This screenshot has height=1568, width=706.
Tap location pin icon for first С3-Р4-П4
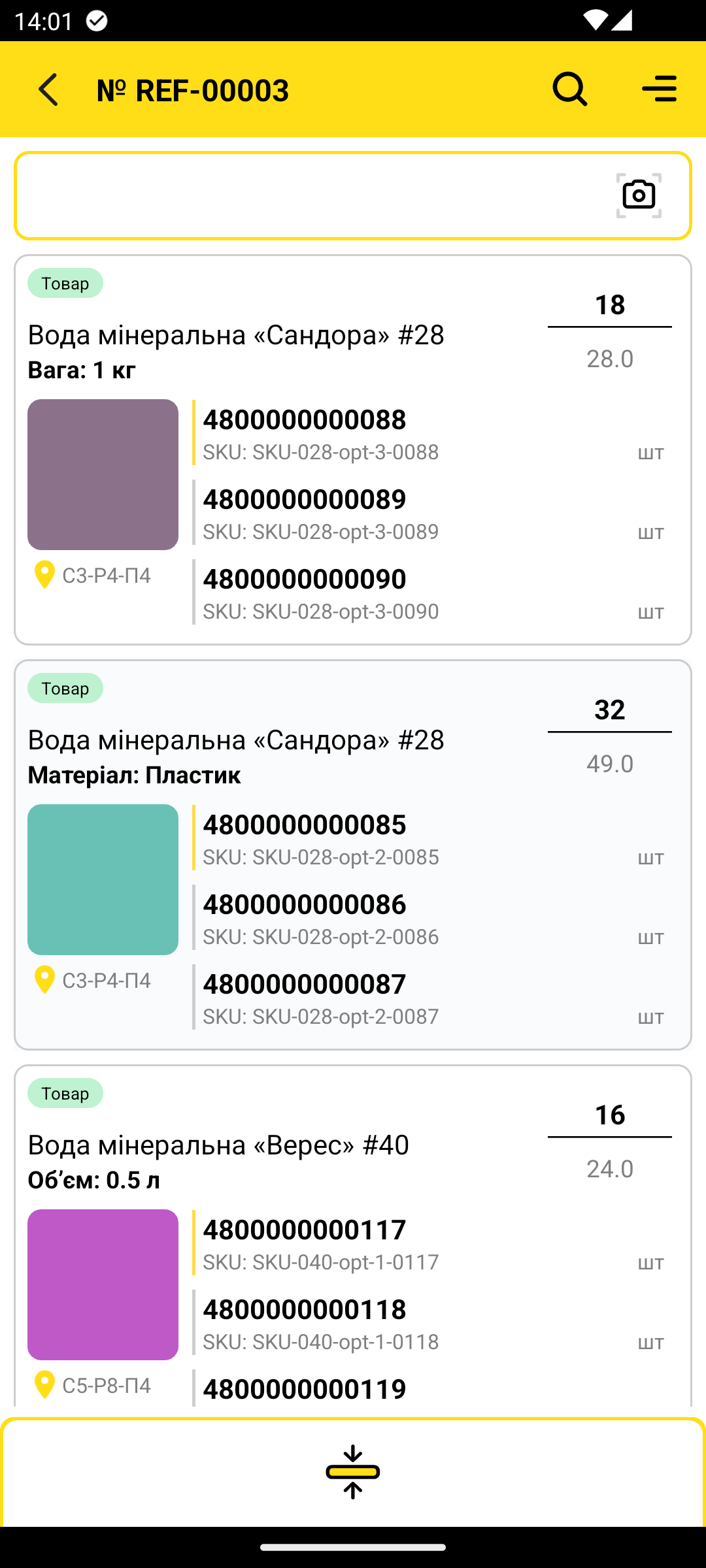click(x=44, y=575)
